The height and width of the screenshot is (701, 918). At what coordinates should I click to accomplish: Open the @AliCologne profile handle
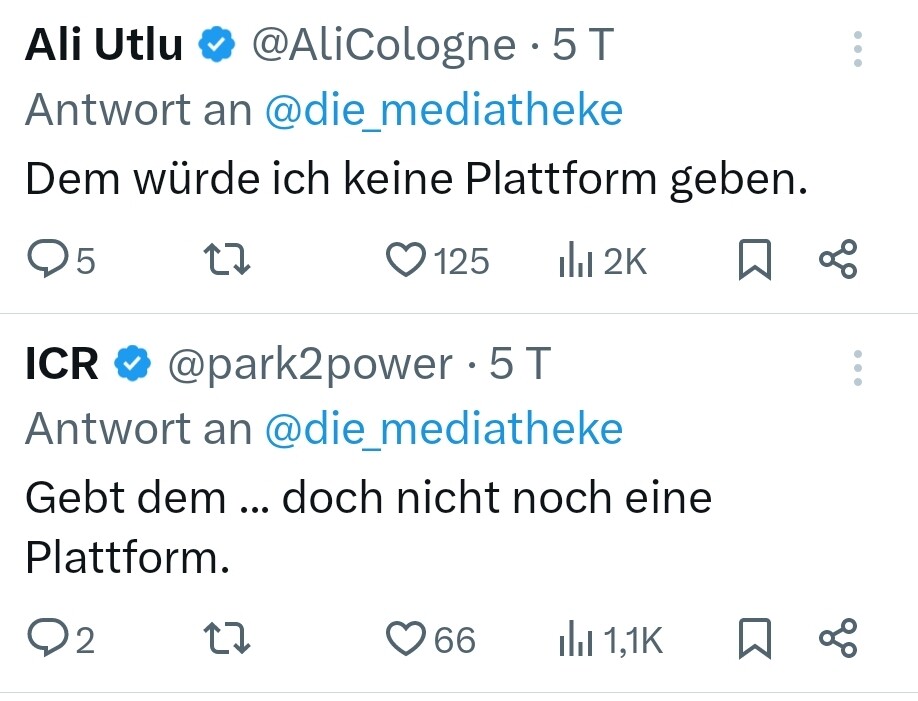pos(383,45)
